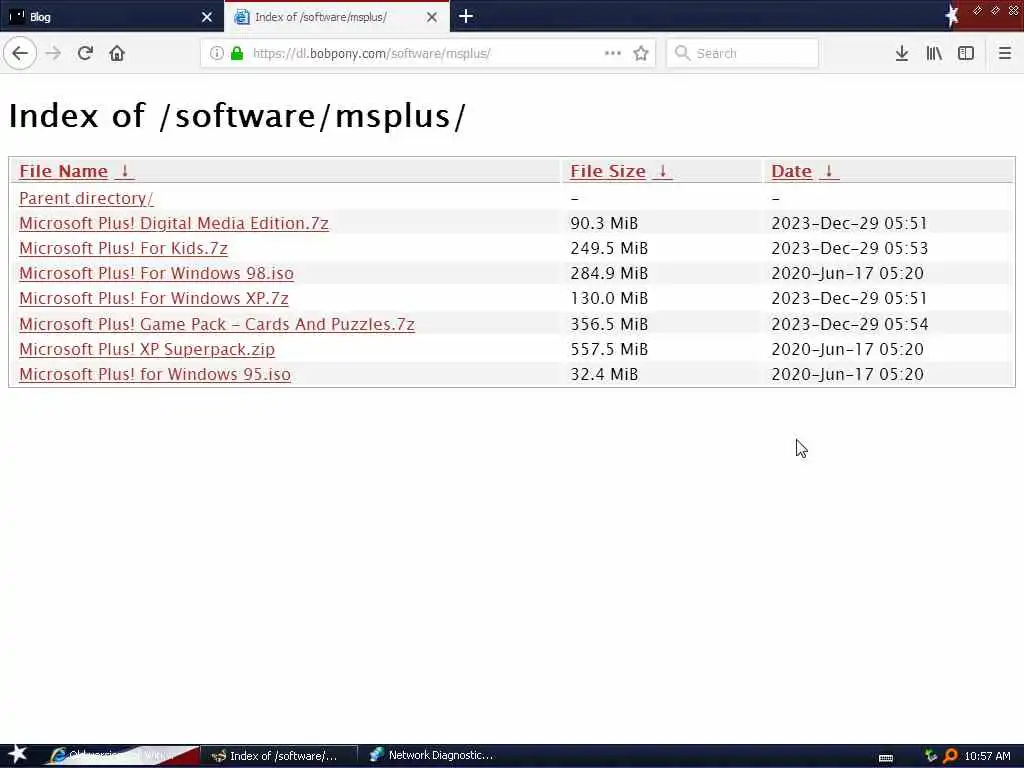Click the Index of /software/msplus/ page heading

click(x=237, y=116)
